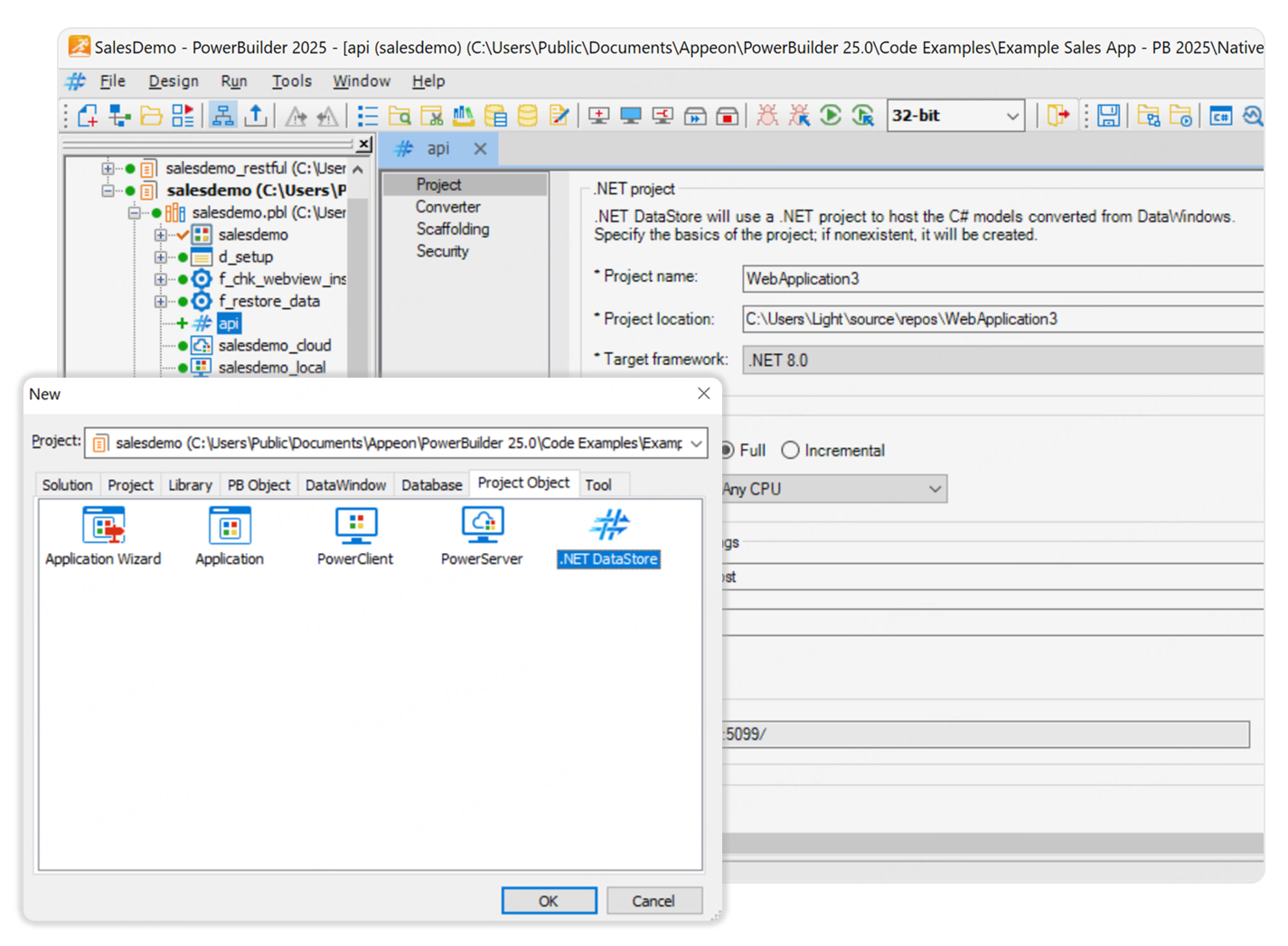Click the Inherit toolbar icon

[x=119, y=116]
